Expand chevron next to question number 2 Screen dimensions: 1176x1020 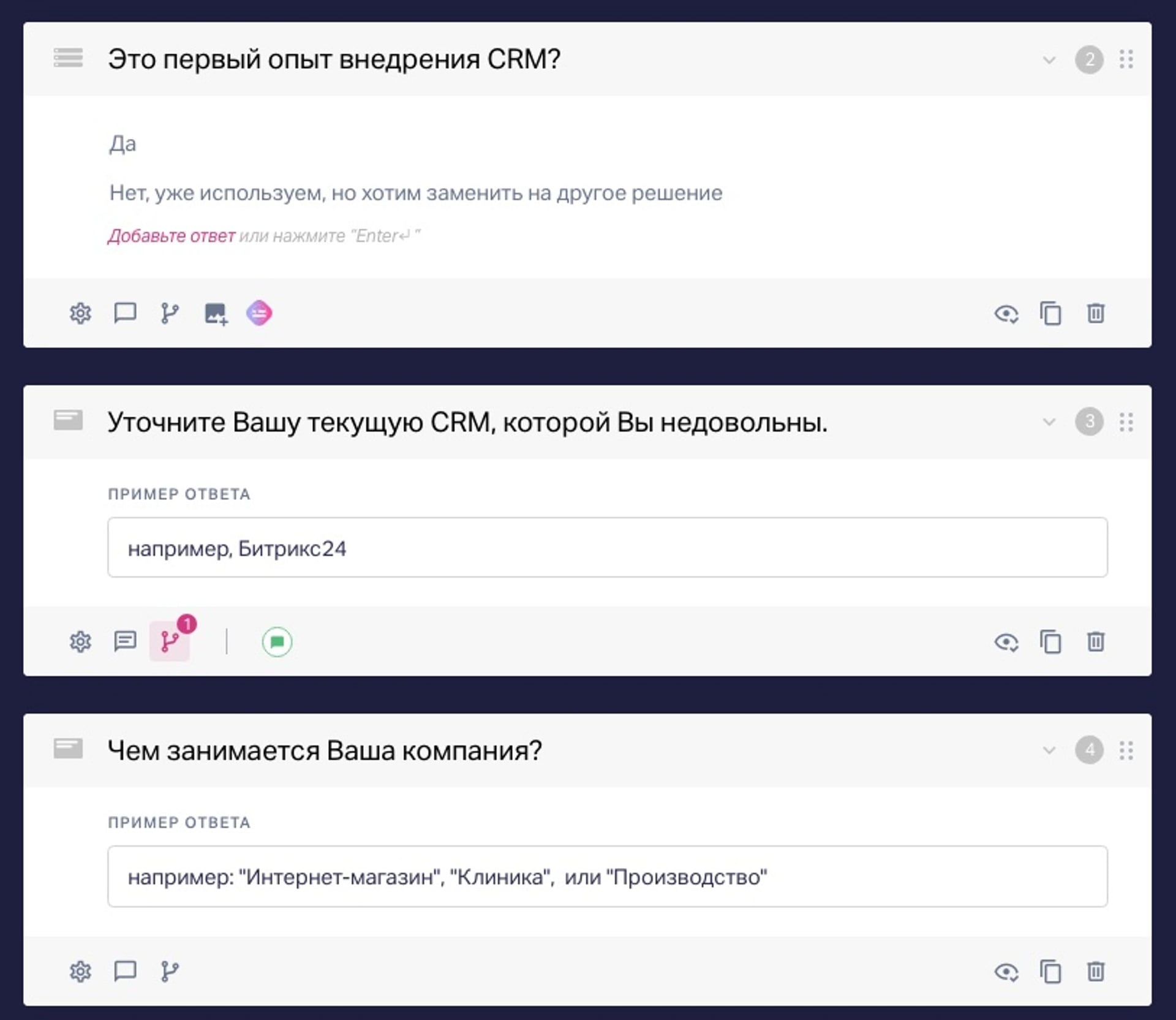coord(1049,60)
